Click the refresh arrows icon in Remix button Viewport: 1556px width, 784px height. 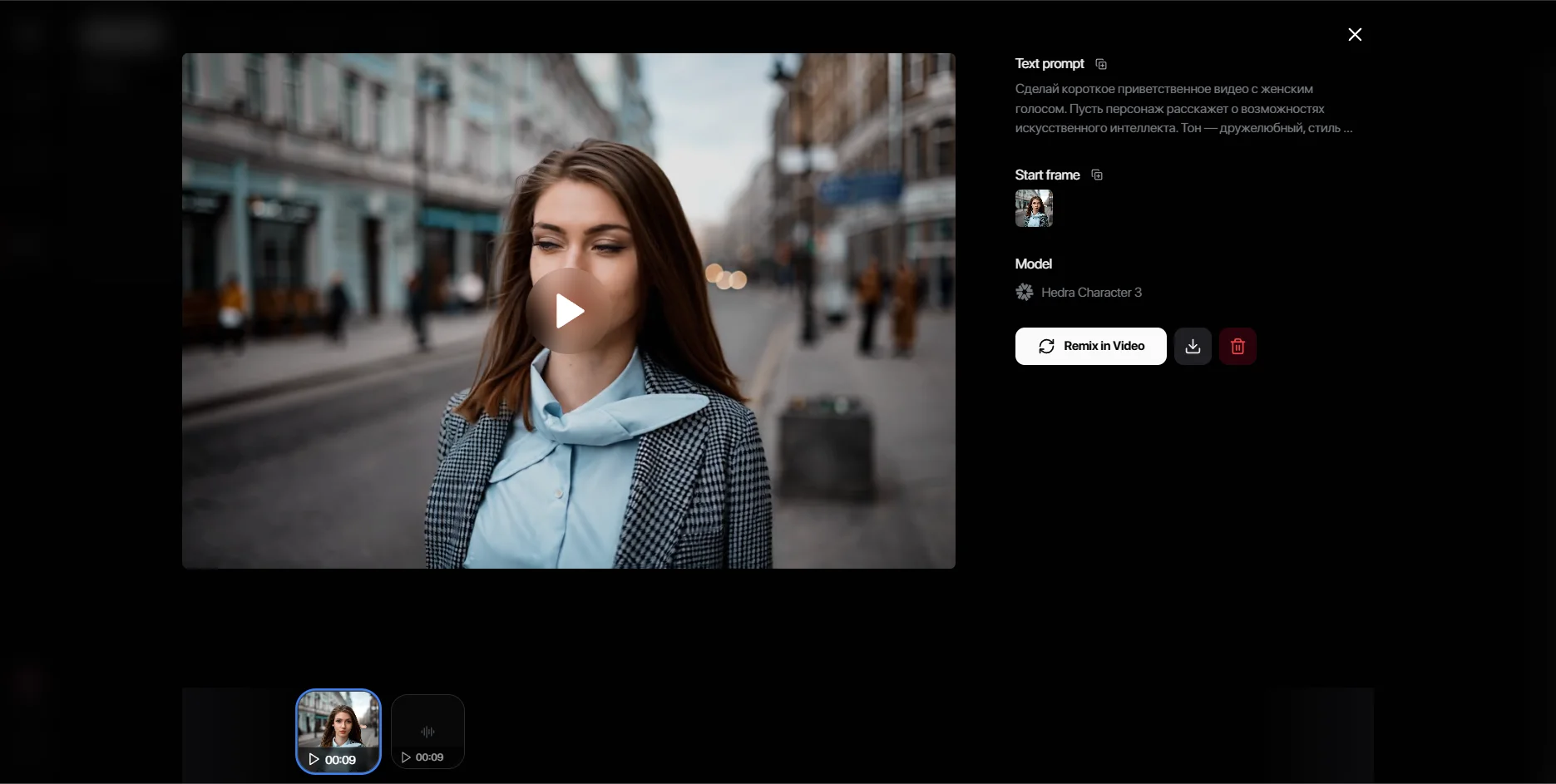pos(1046,346)
